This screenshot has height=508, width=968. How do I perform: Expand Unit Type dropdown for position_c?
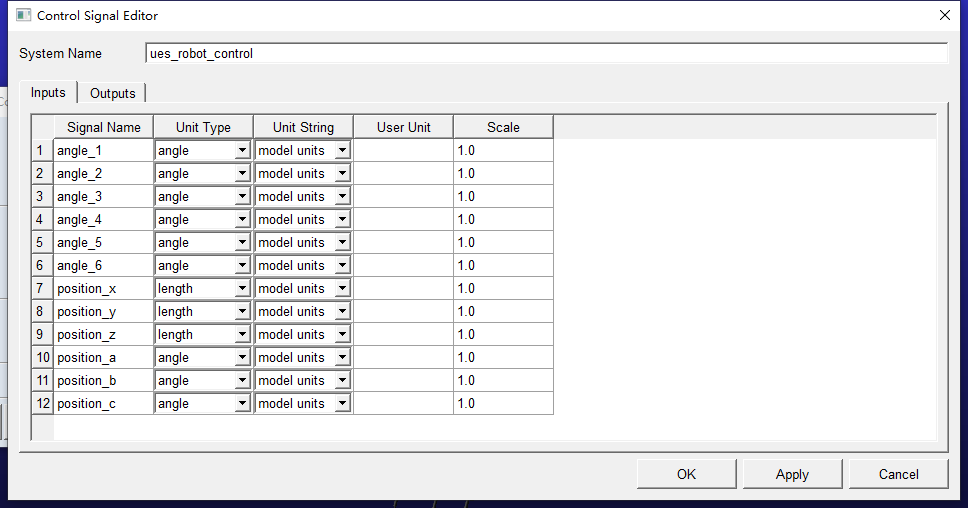tap(241, 404)
